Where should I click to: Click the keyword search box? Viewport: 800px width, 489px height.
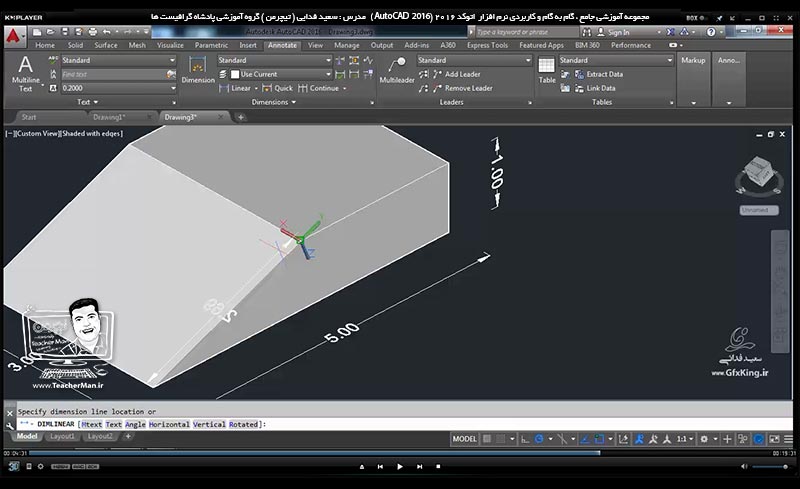tap(527, 32)
